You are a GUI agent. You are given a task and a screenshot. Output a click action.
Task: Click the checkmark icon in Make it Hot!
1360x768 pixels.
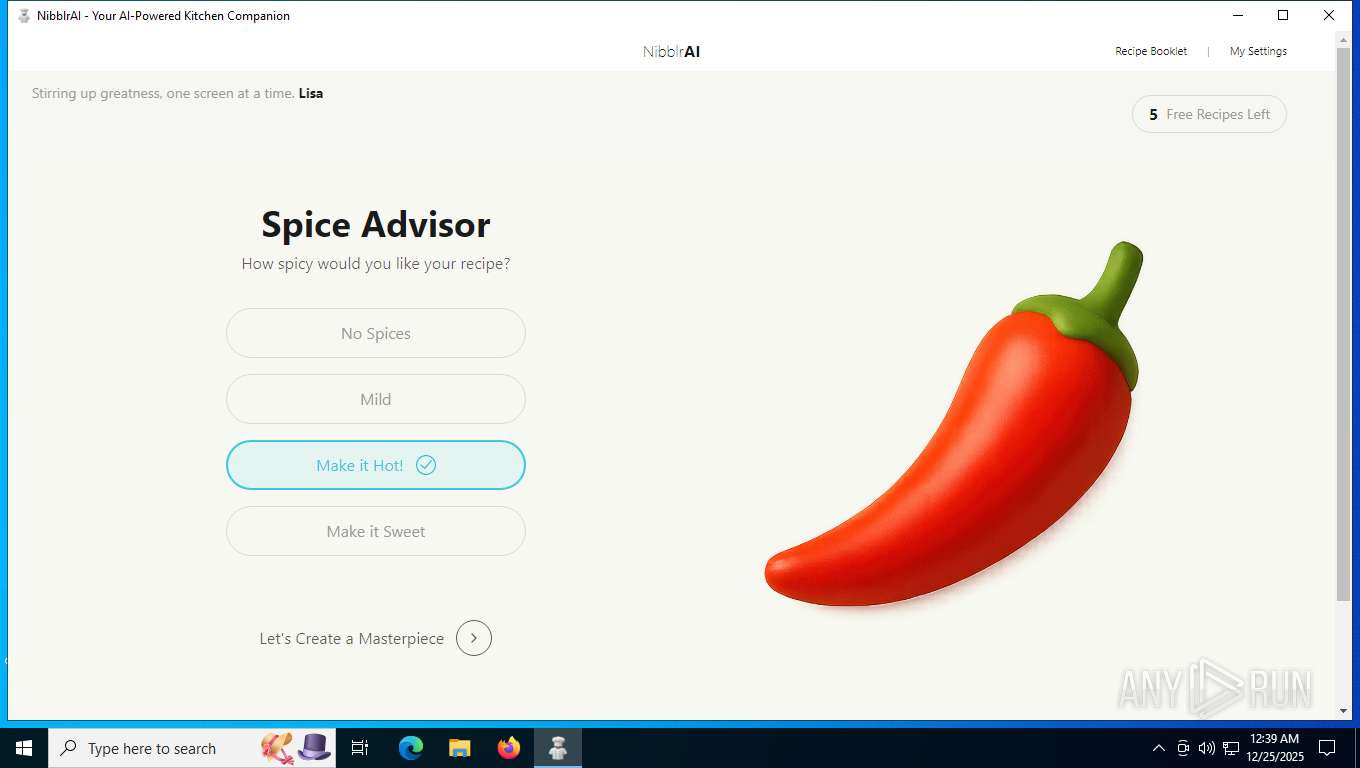426,465
